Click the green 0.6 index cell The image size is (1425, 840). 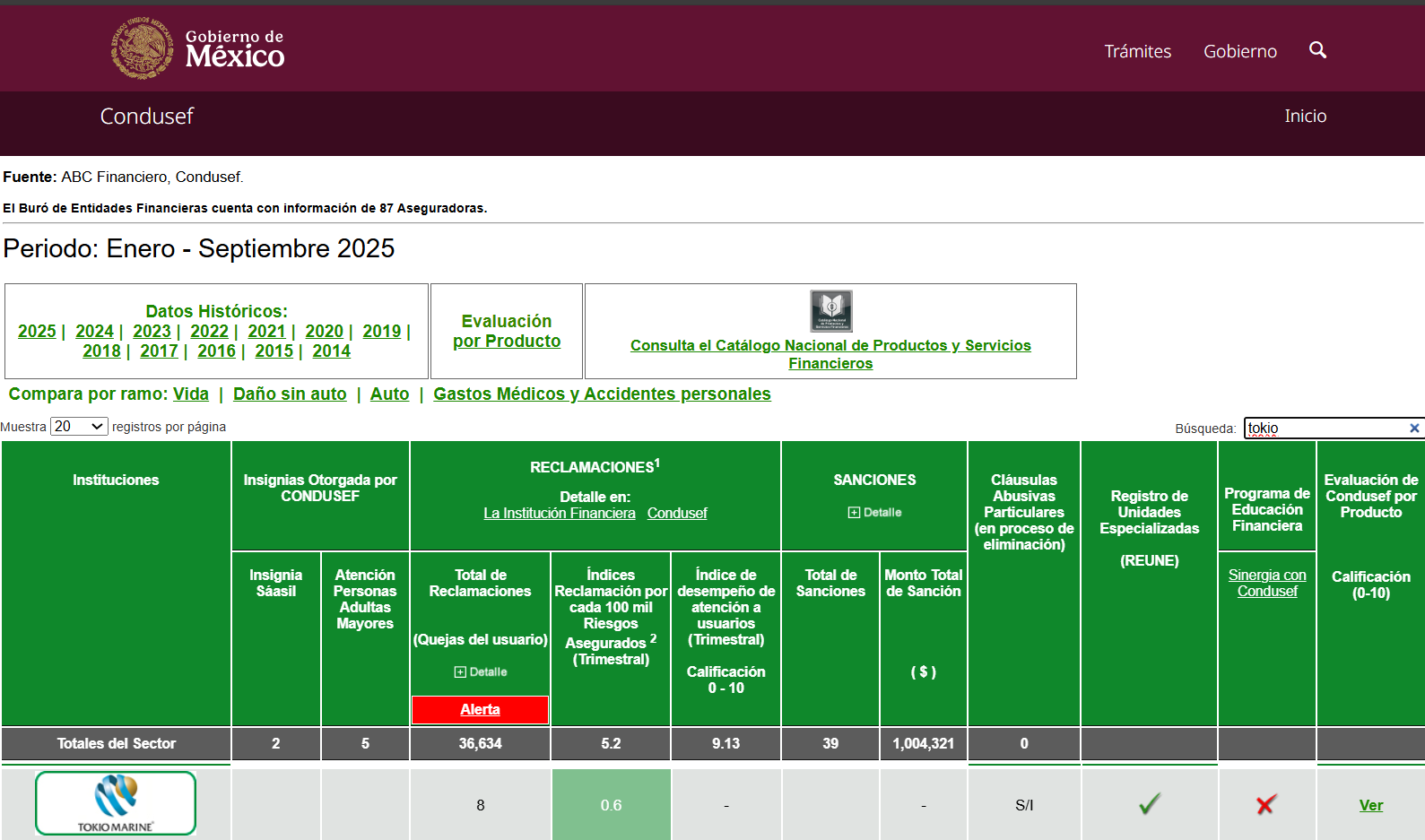click(611, 805)
